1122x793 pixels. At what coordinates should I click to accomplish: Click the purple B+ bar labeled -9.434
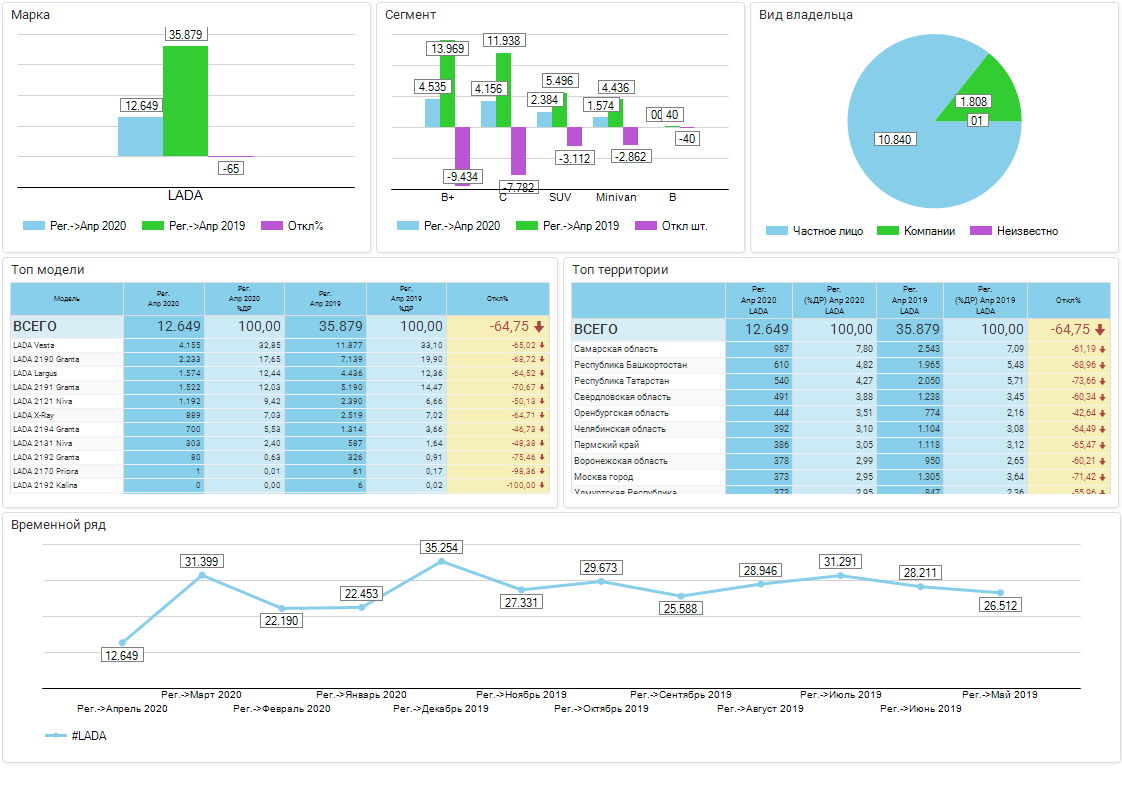tap(462, 157)
